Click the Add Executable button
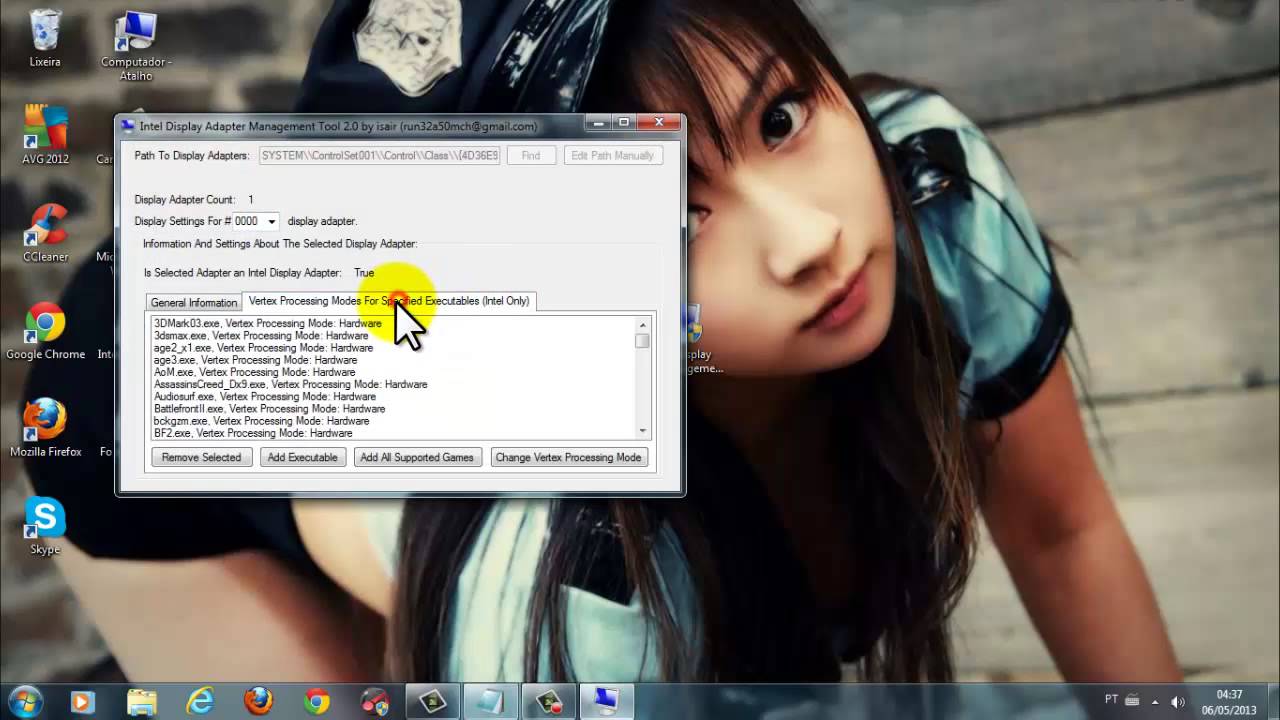 (x=302, y=457)
